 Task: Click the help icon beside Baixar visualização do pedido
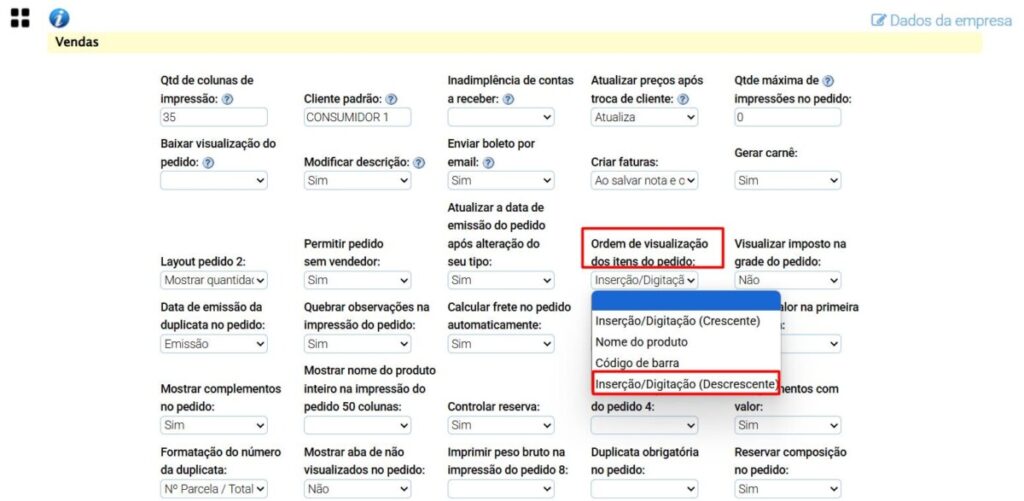point(208,164)
